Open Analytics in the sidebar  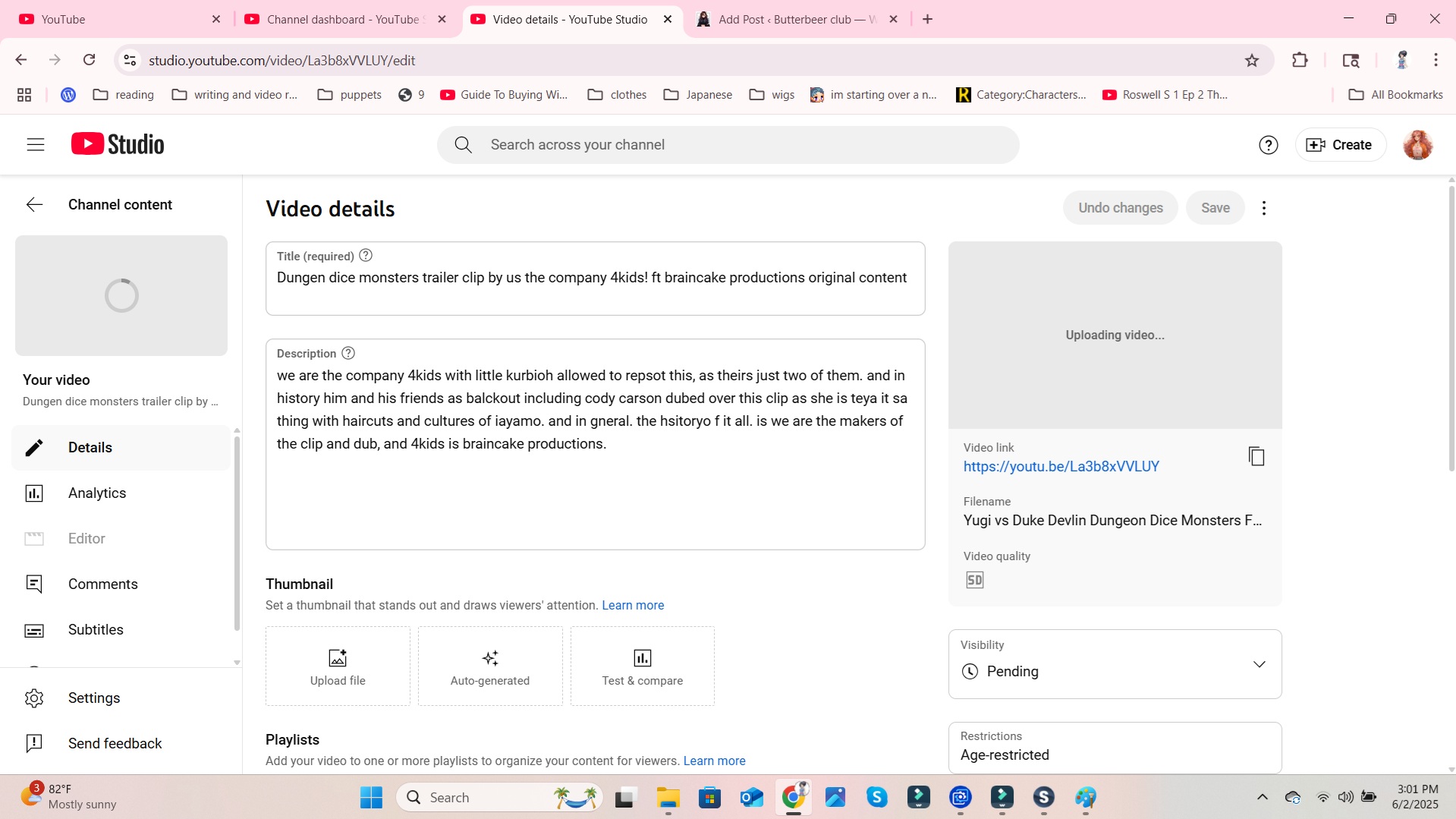click(121, 493)
